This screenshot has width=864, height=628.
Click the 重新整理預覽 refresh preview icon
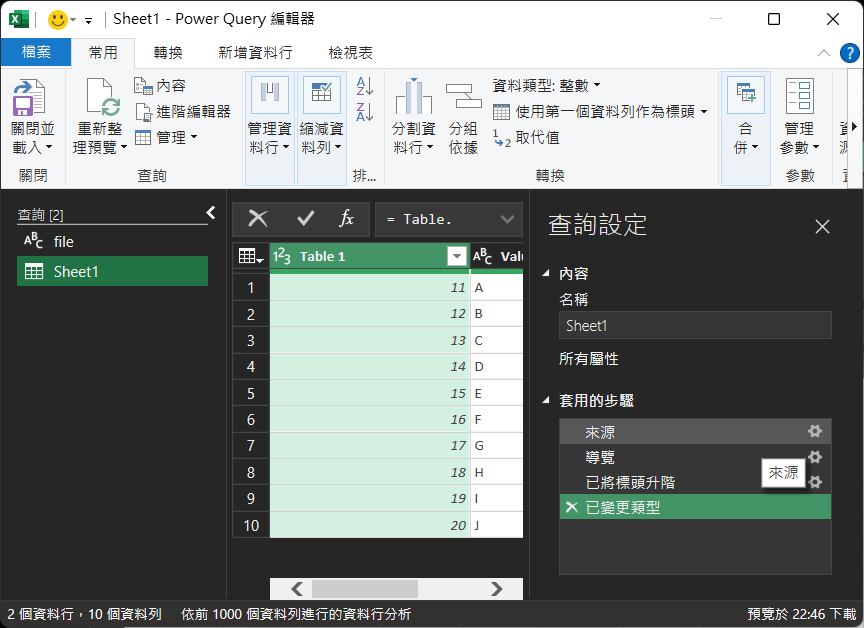(x=101, y=99)
